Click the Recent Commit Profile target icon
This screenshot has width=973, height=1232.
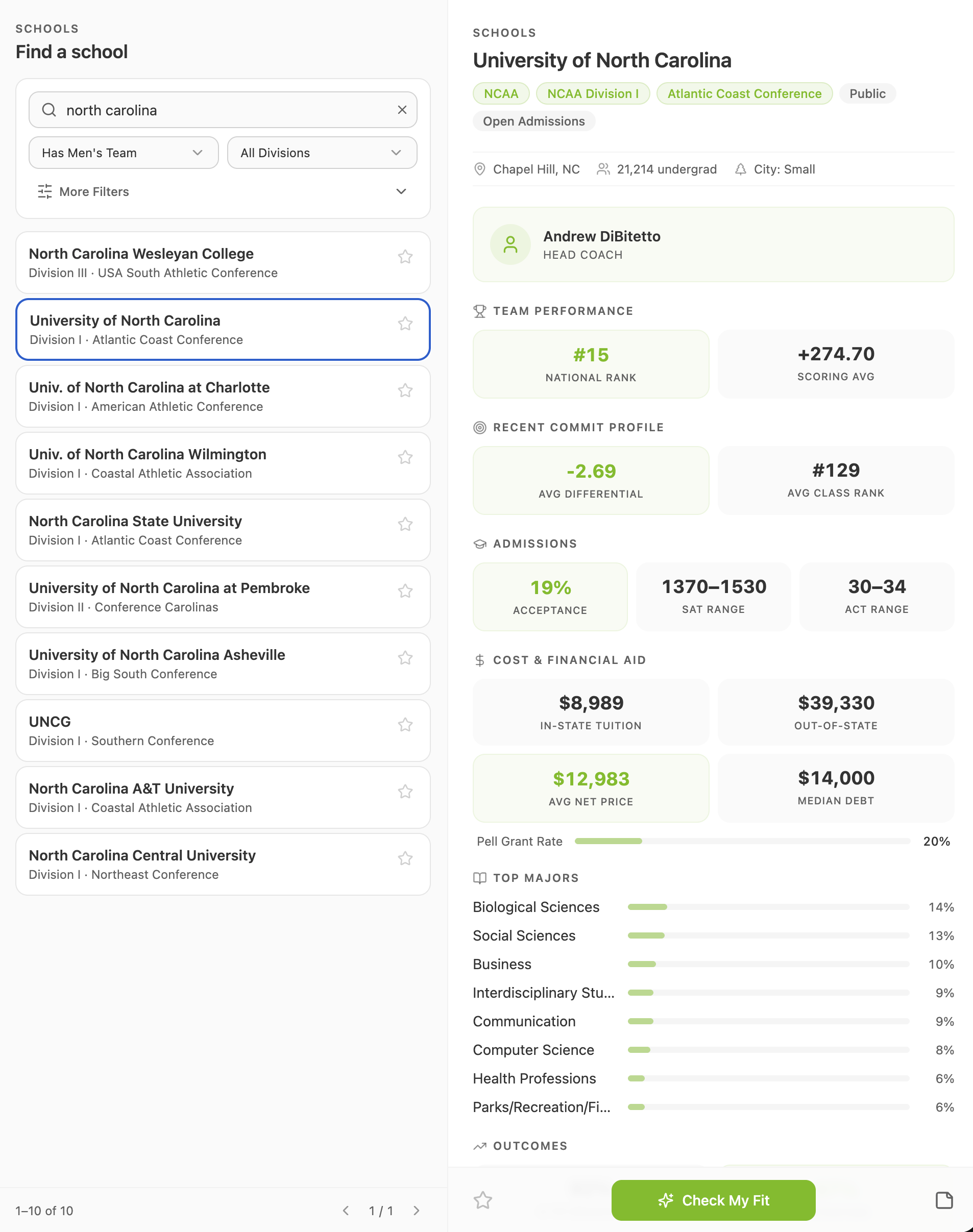pyautogui.click(x=480, y=428)
